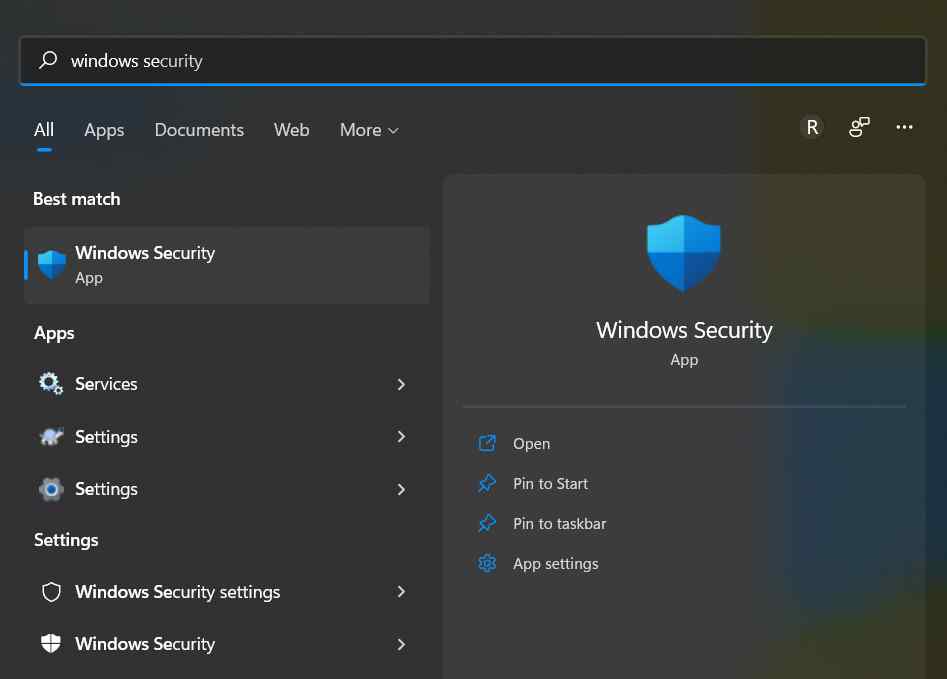Image resolution: width=947 pixels, height=679 pixels.
Task: Switch to the Documents tab
Action: click(199, 130)
